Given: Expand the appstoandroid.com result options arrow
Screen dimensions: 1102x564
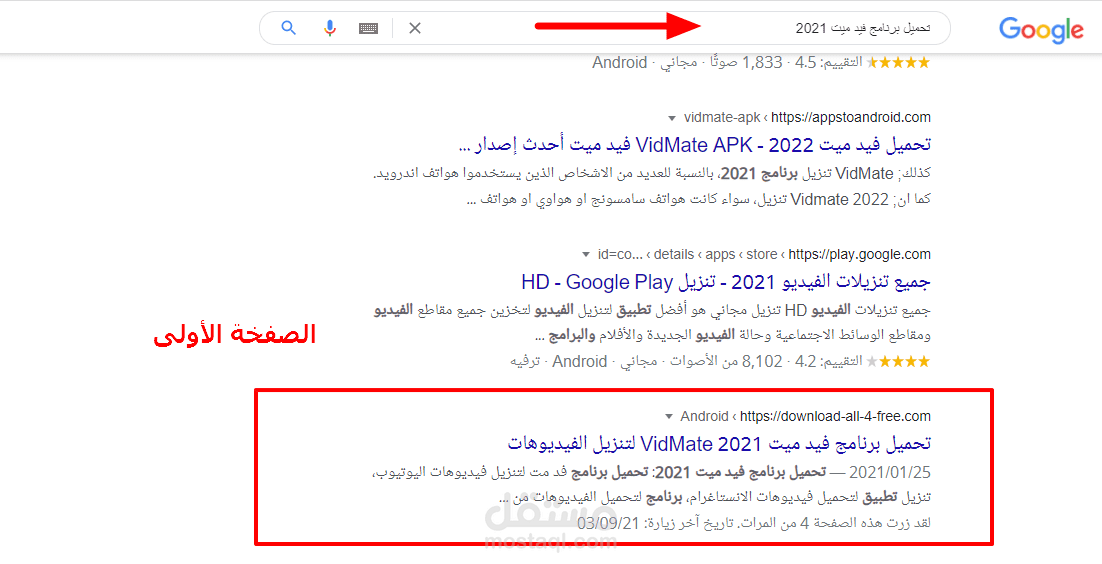Looking at the screenshot, I should [x=671, y=117].
